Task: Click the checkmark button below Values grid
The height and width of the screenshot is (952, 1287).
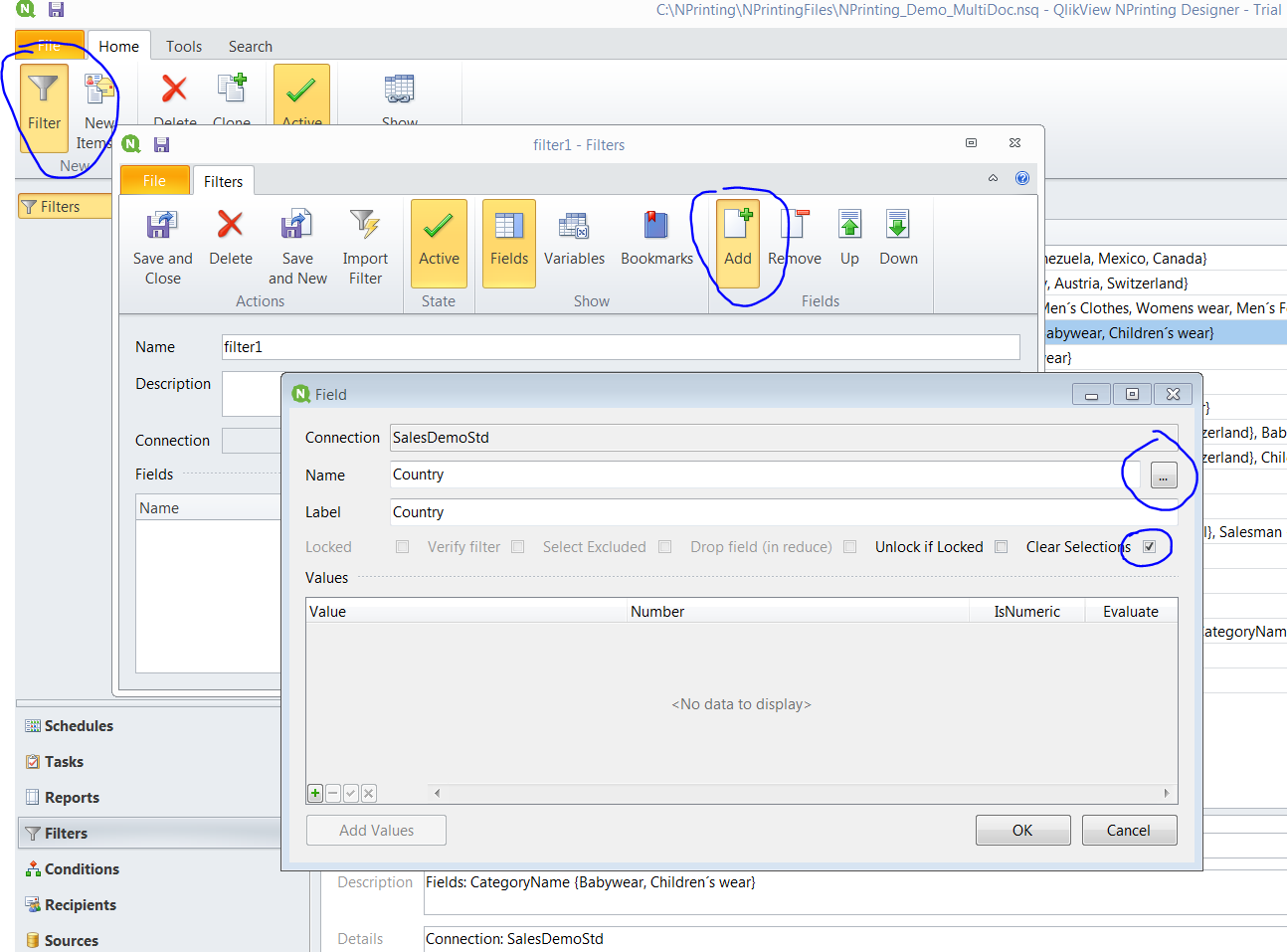Action: click(351, 793)
